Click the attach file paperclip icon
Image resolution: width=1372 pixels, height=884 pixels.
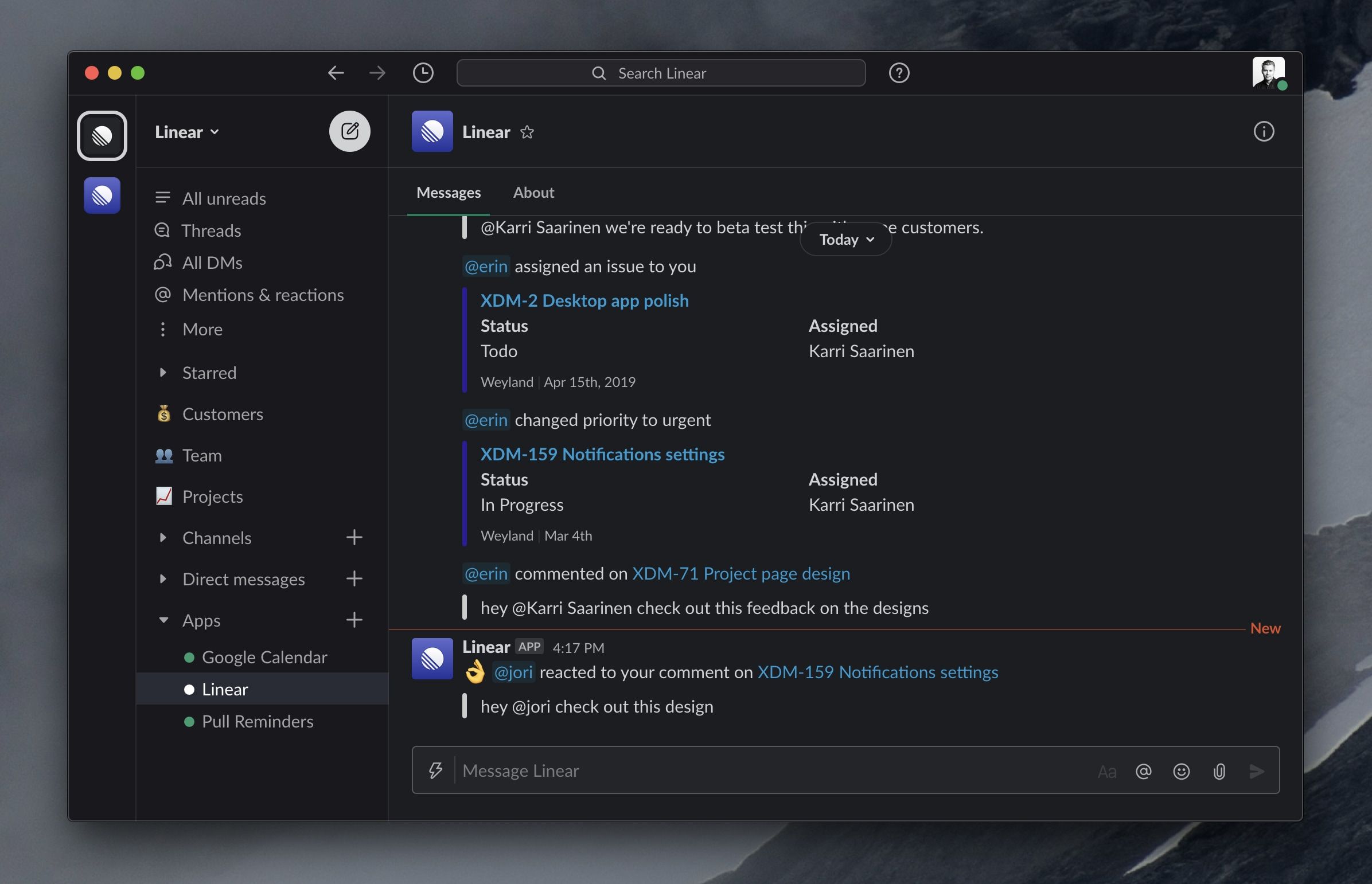(1219, 771)
